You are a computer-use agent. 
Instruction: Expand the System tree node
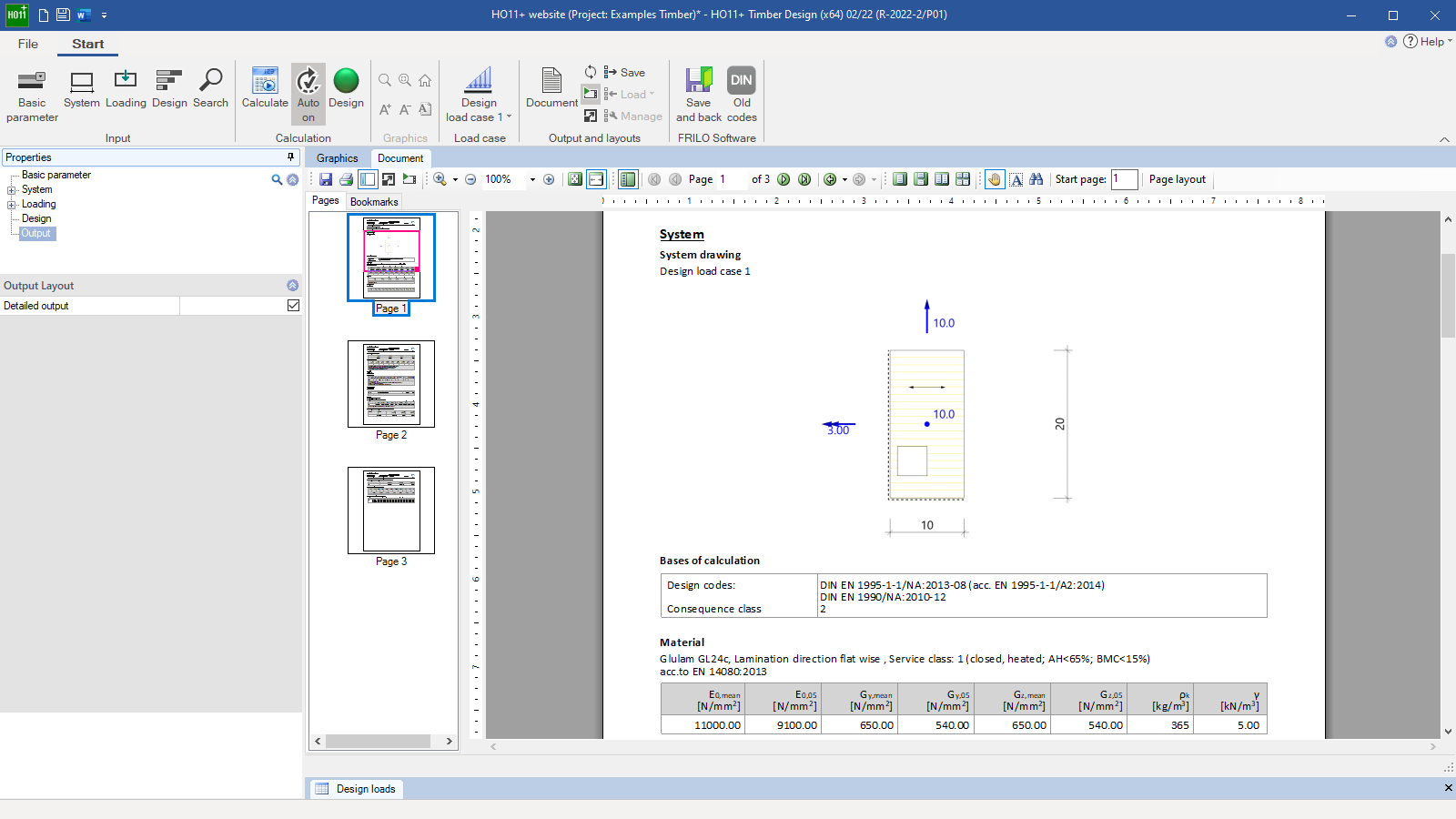pyautogui.click(x=12, y=190)
